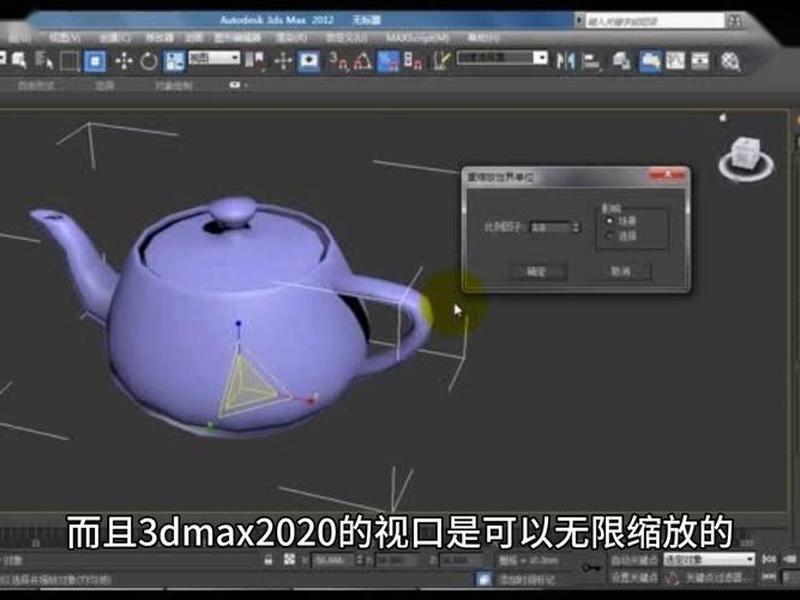Switch to the 自由形式 ribbon tab
This screenshot has height=600, width=800.
(x=36, y=85)
